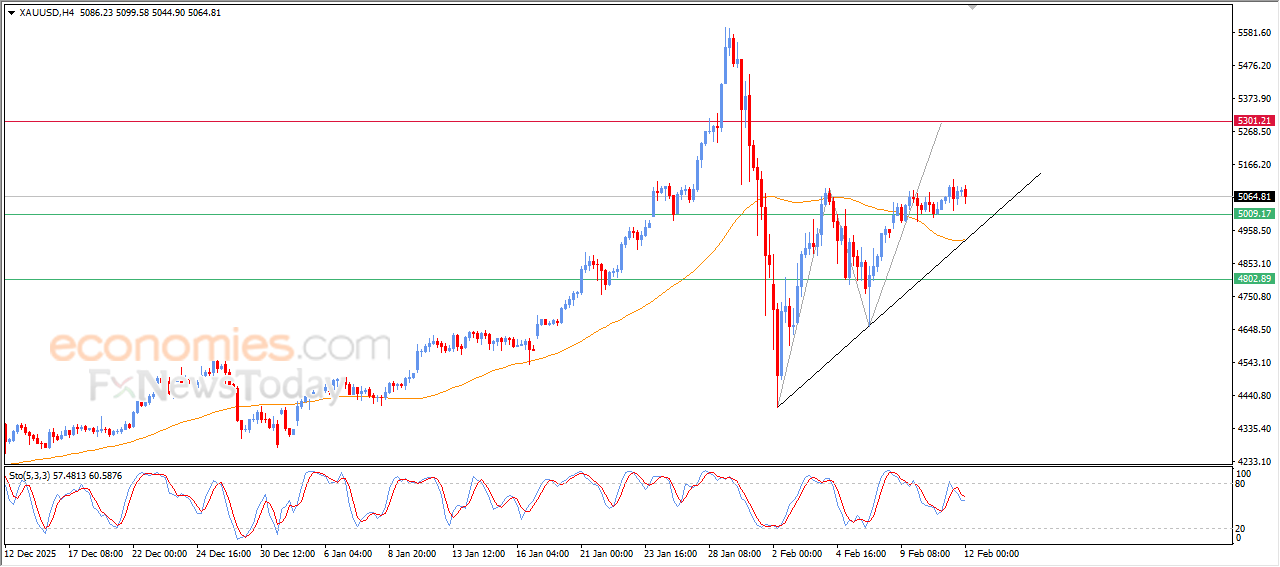The width and height of the screenshot is (1280, 567).
Task: Click the black 5064.81 current price tag
Action: pos(1254,197)
